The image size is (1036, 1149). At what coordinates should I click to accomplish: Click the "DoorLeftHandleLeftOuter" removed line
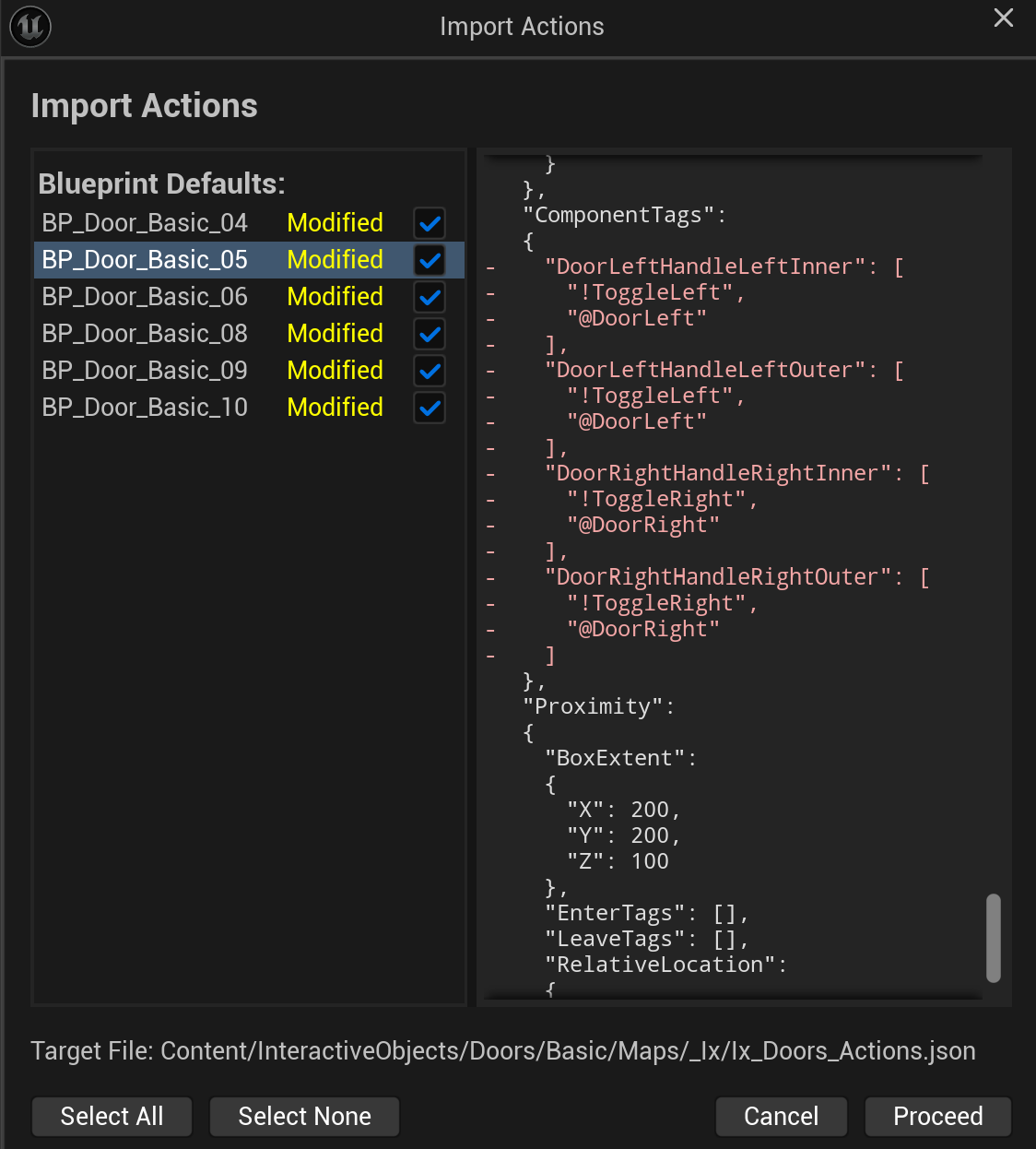(x=724, y=370)
